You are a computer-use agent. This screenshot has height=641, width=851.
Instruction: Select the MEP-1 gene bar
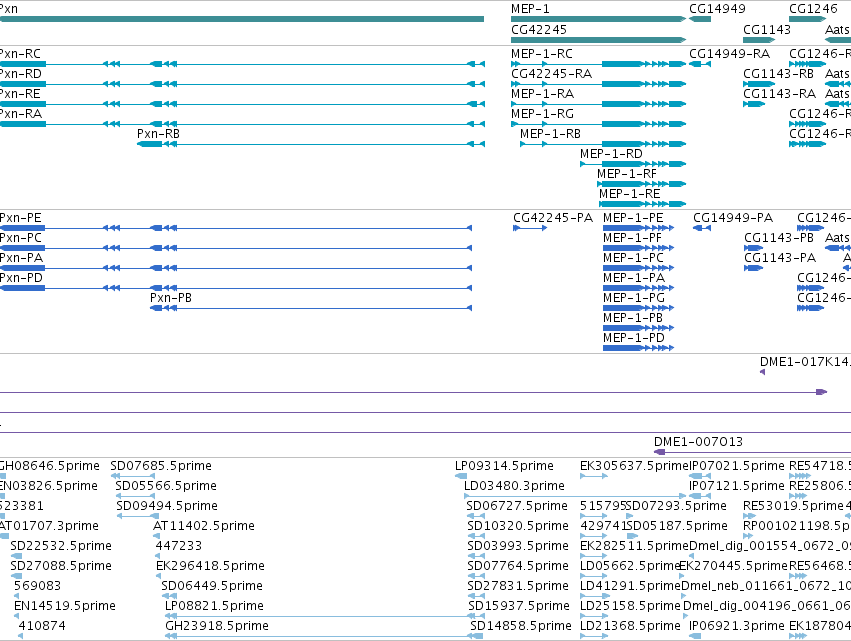point(598,19)
